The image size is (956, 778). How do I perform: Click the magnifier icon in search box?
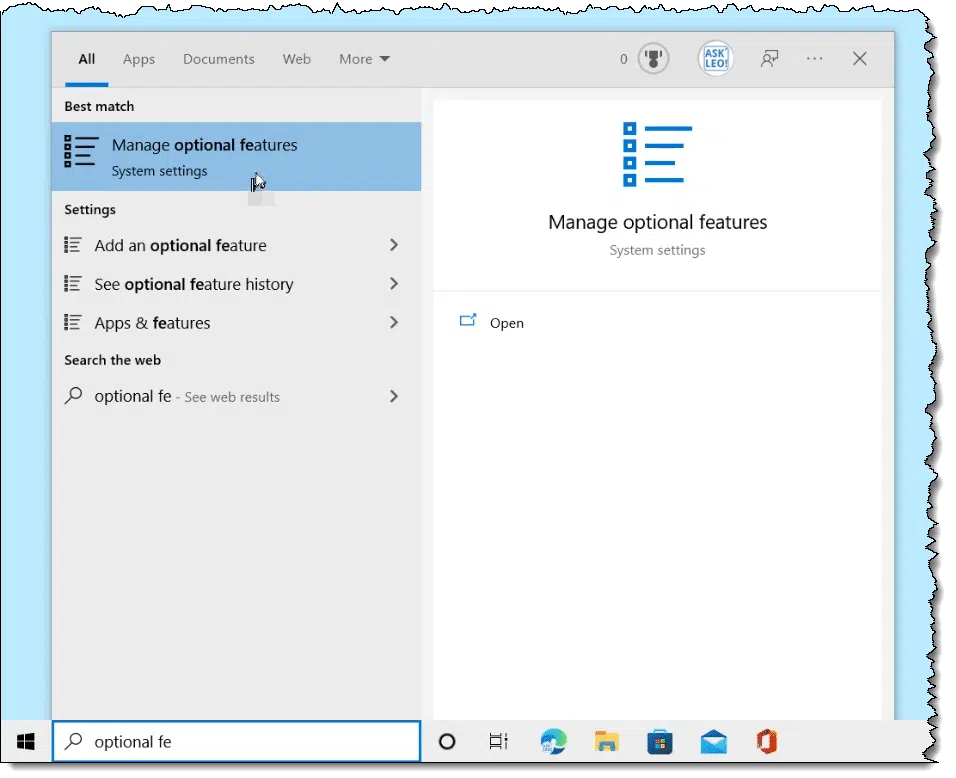point(74,741)
